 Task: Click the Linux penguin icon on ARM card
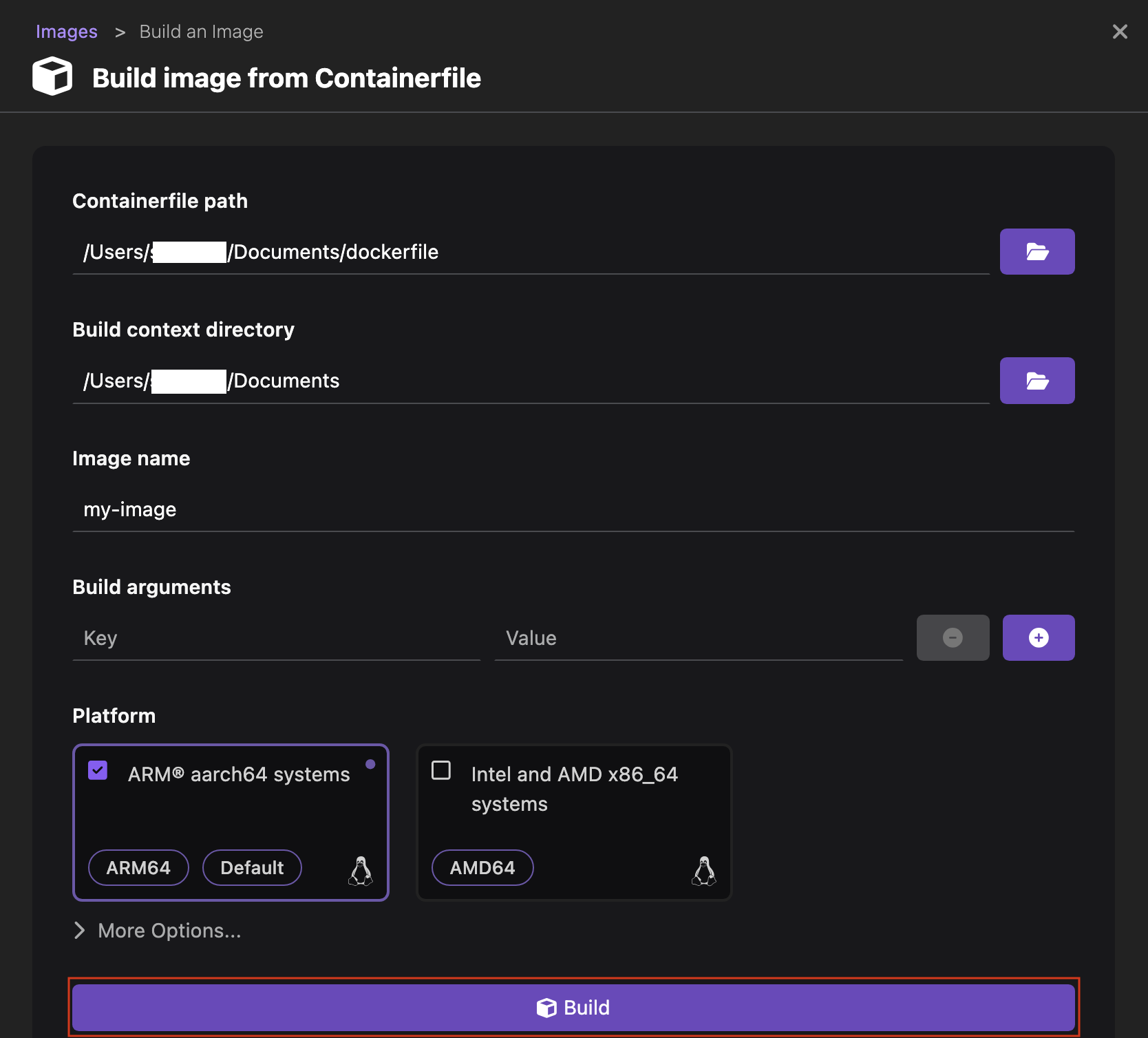point(361,872)
